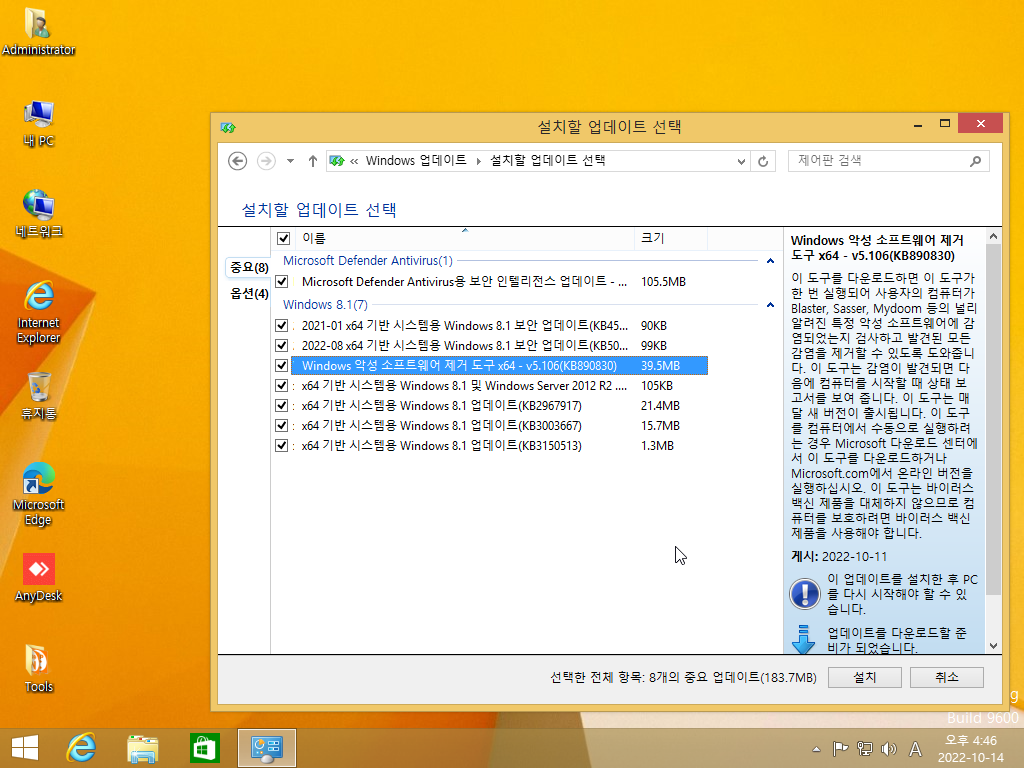Minimize the 설치할 업데이트 선택 window
Screen dimensions: 1024x768
coord(918,123)
